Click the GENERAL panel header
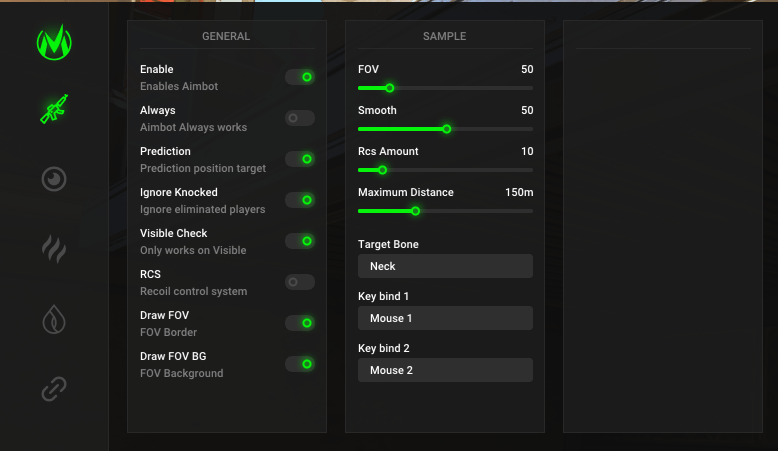The image size is (778, 451). 226,37
